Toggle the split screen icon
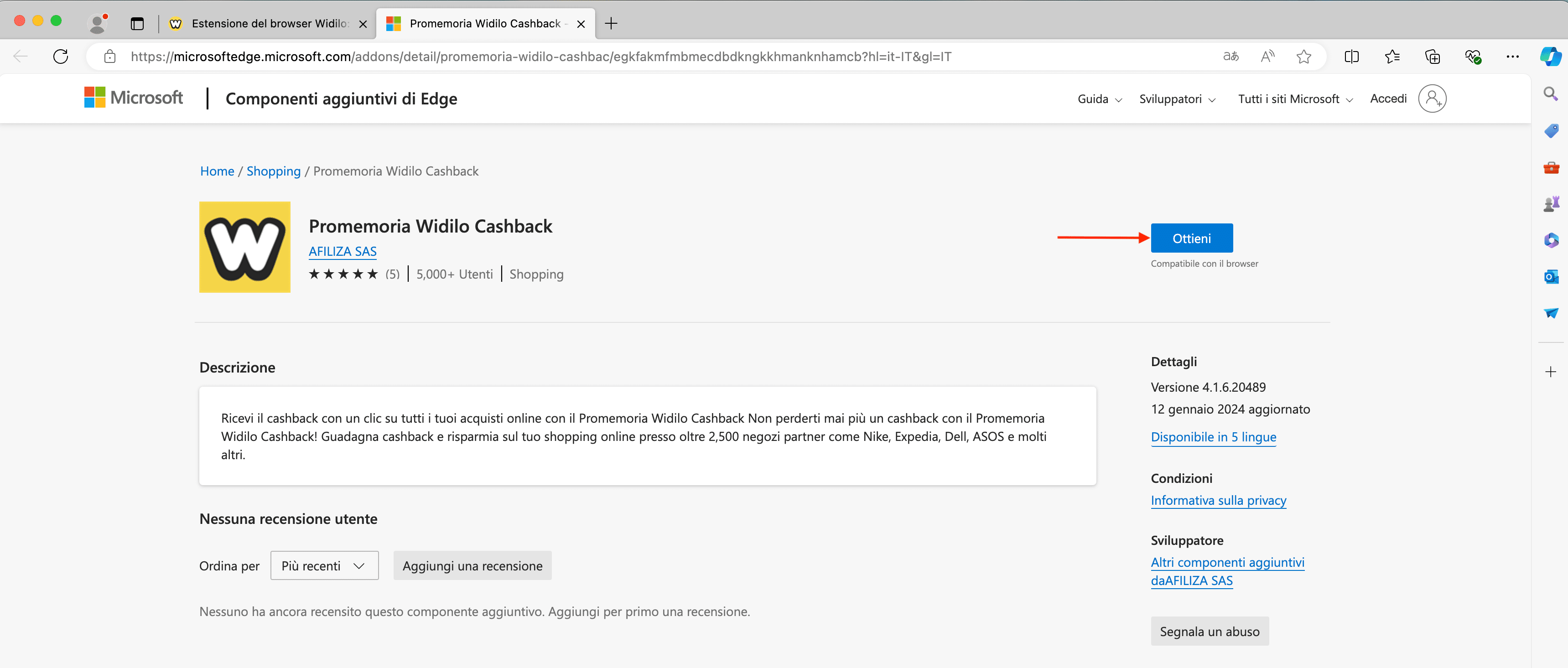 [1351, 57]
